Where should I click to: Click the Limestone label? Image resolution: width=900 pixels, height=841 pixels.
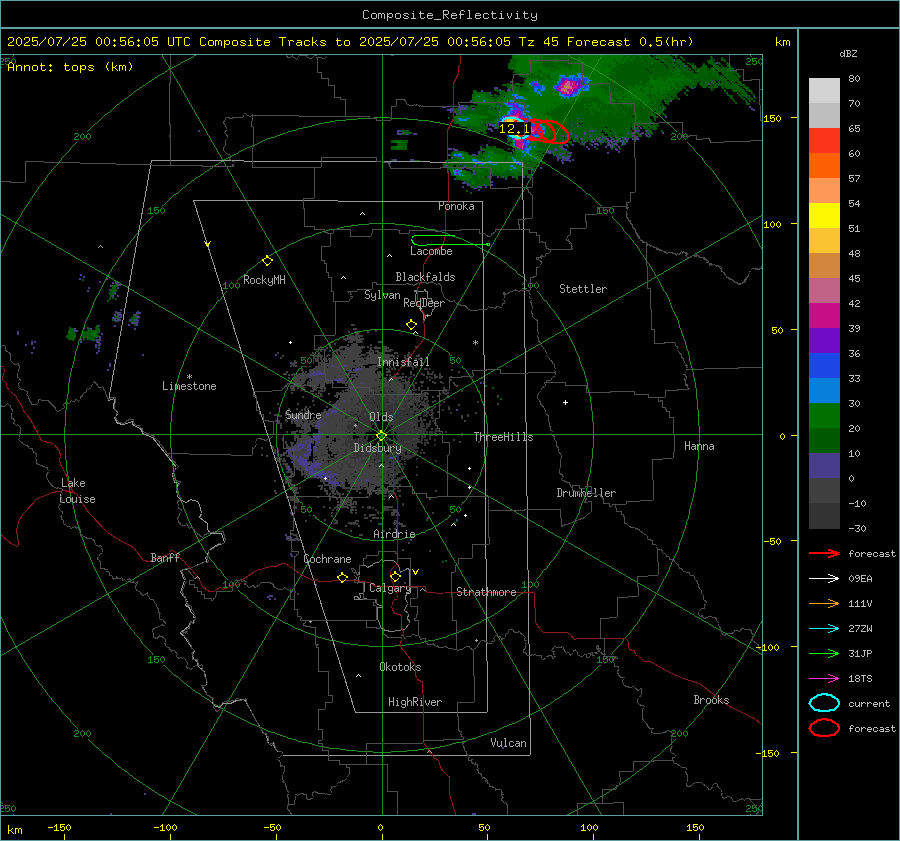189,386
